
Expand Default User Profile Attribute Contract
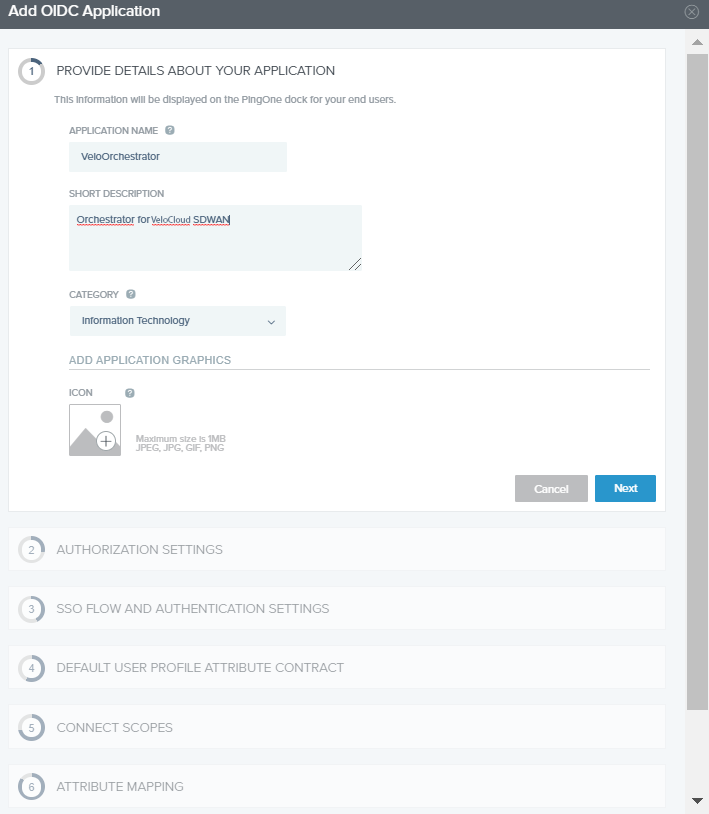click(200, 668)
